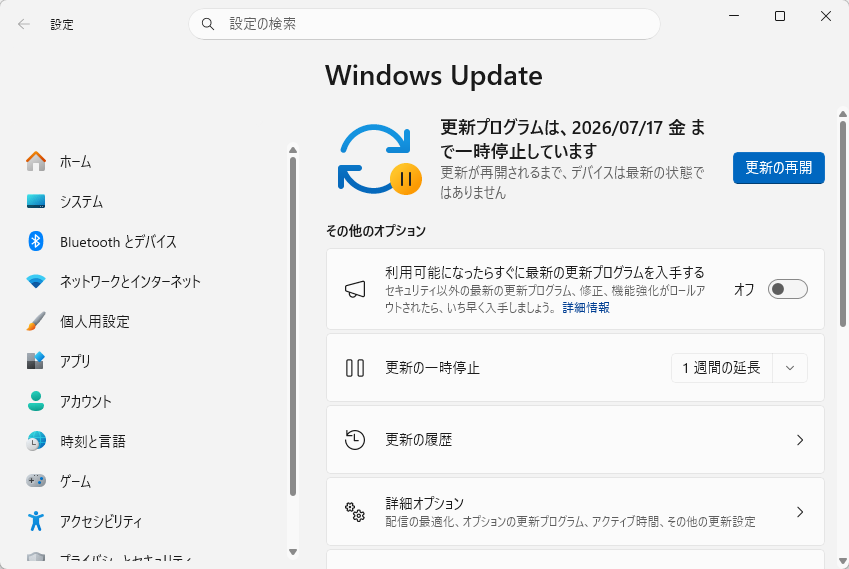Viewport: 849px width, 569px height.
Task: Click the pause bars icon beside 更新の一時停止
Action: coord(355,368)
